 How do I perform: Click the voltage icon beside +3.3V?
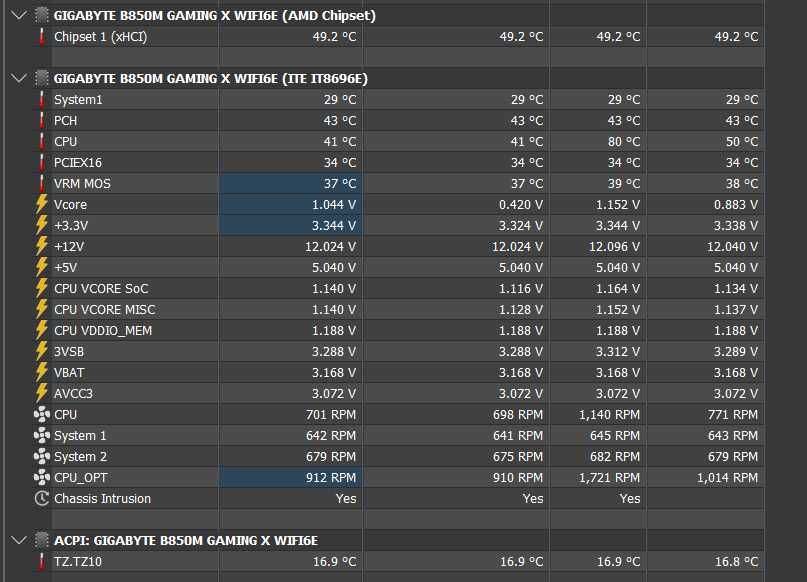point(42,226)
